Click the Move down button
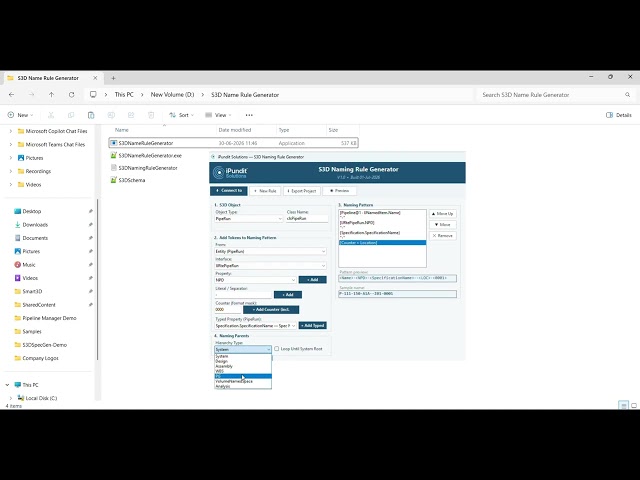The image size is (640, 480). click(442, 224)
